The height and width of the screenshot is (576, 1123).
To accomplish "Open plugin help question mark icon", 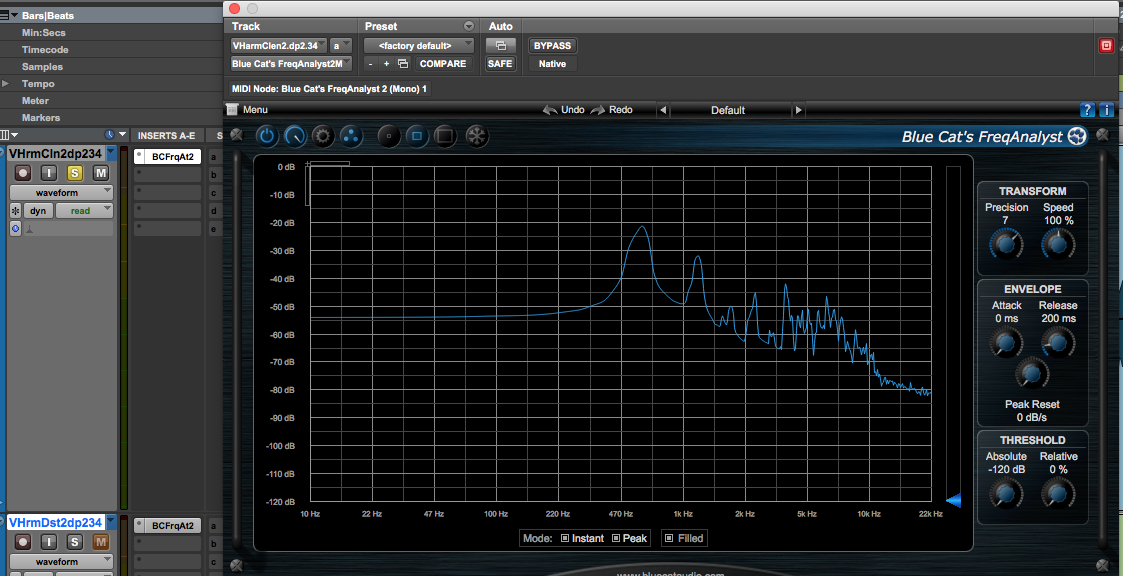I will [1087, 110].
